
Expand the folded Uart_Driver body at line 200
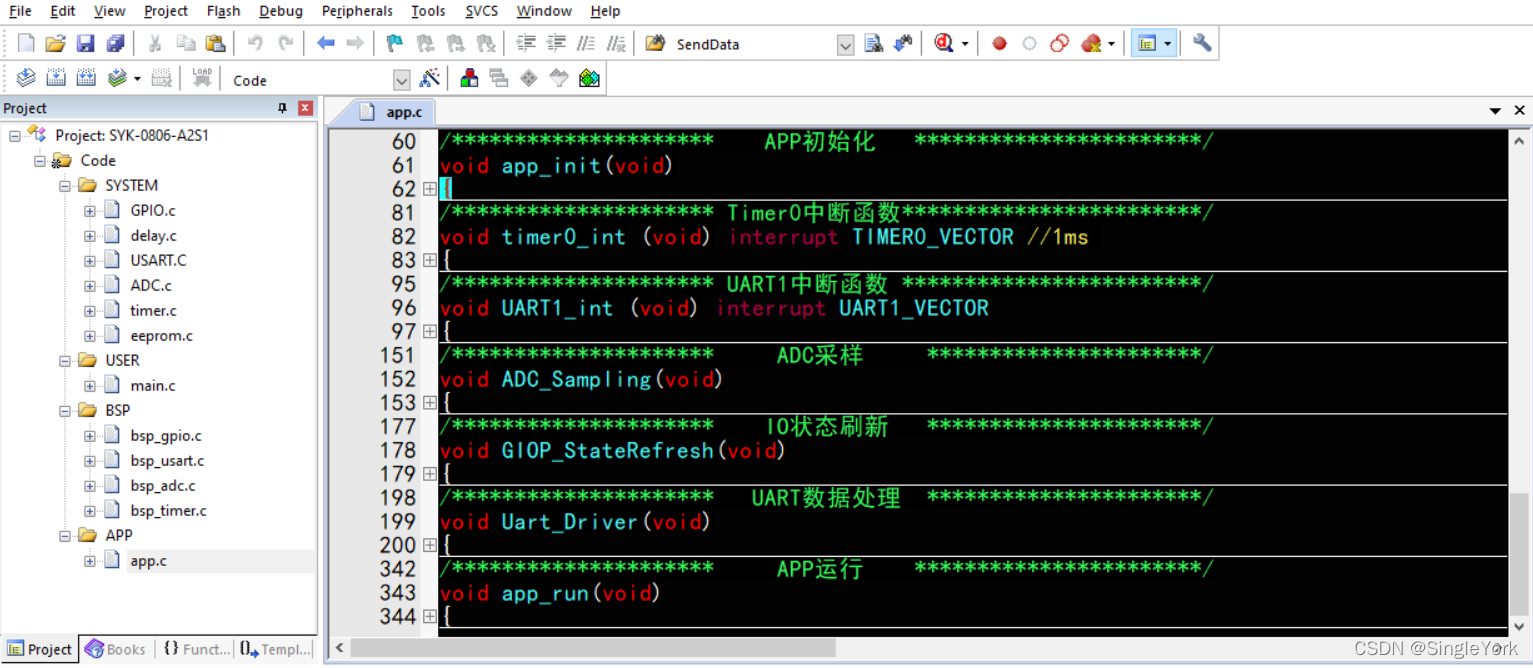[429, 545]
